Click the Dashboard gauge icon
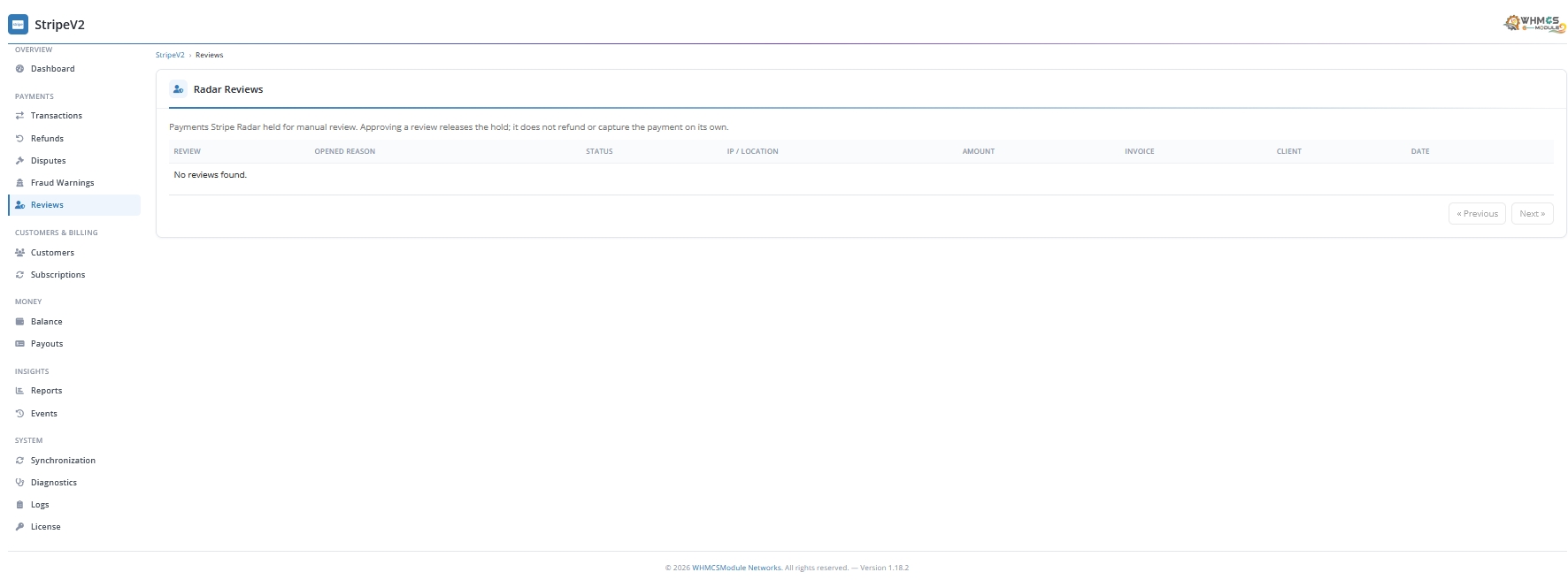 (19, 69)
